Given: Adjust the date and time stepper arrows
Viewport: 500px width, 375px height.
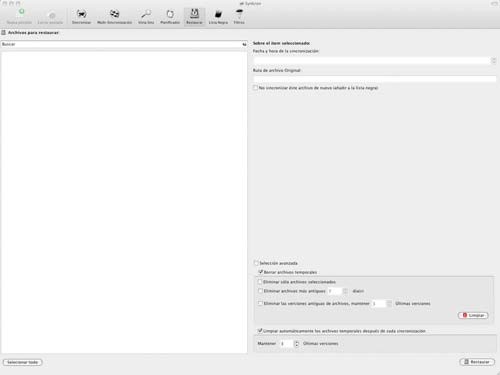Looking at the screenshot, I should (x=494, y=60).
